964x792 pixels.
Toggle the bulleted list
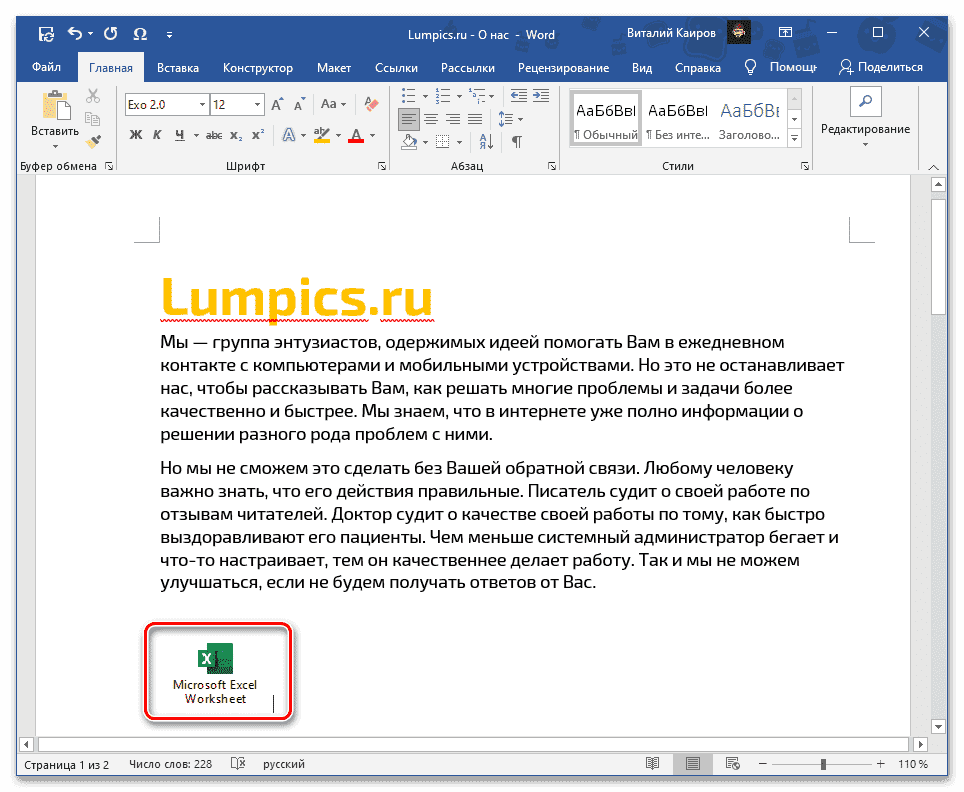pos(408,95)
